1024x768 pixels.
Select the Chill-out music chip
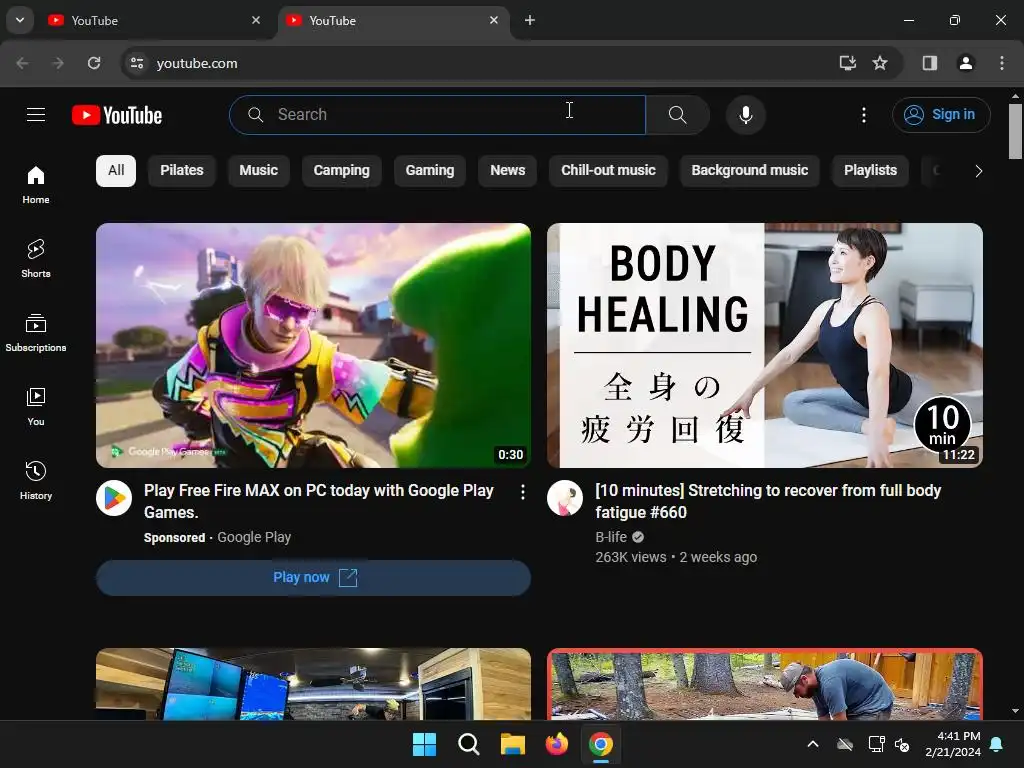[608, 170]
